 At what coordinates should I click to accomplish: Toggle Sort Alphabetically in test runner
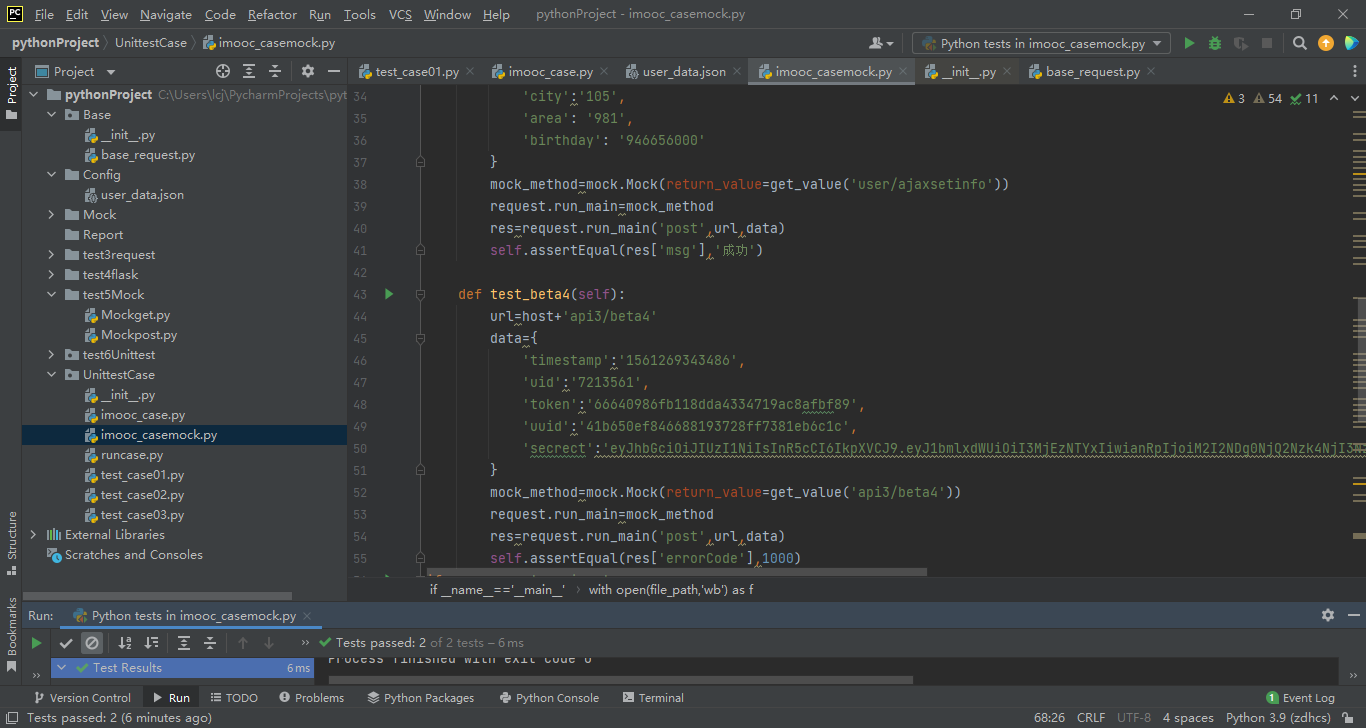(125, 643)
